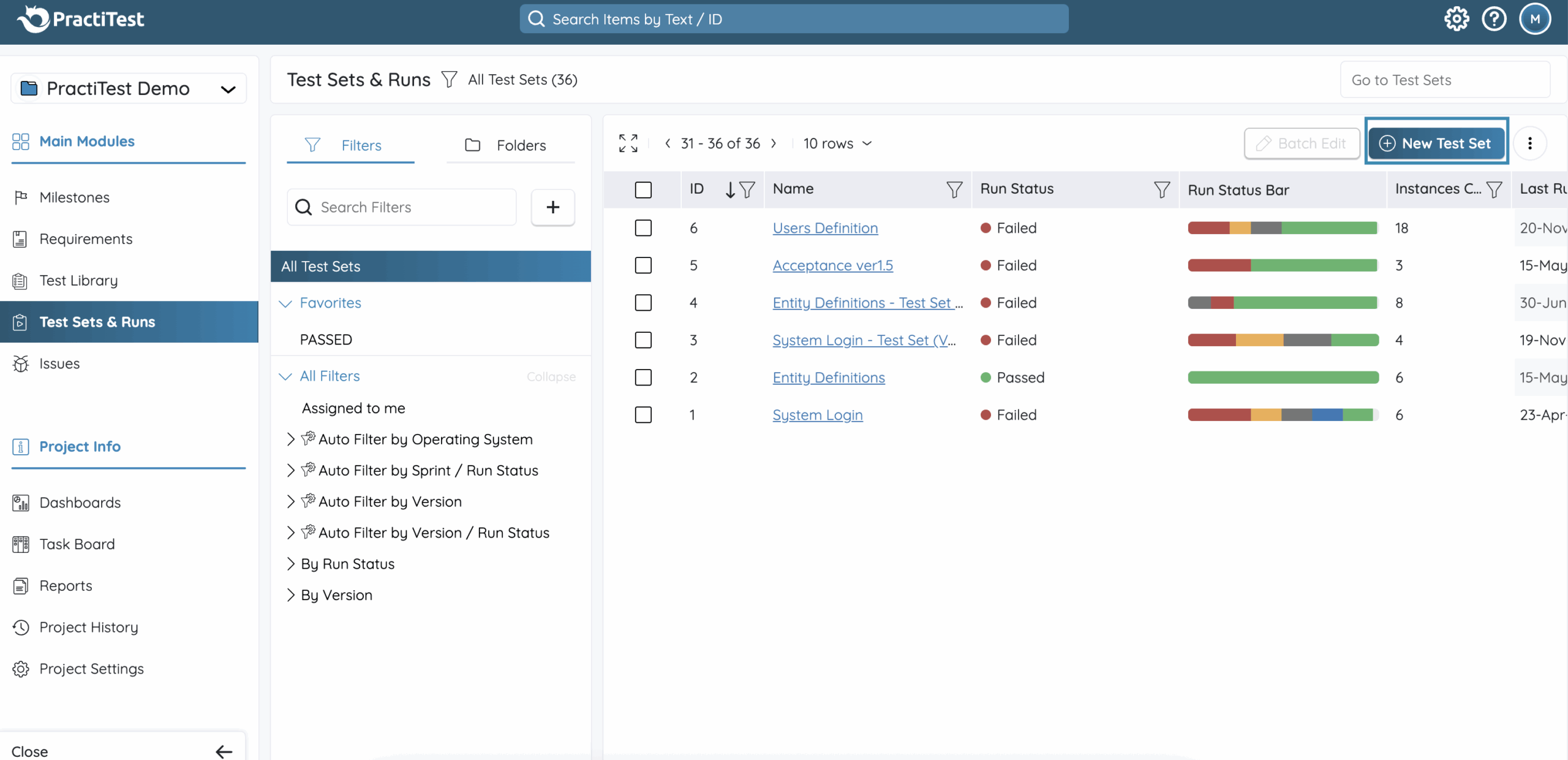Open the 10 rows per page dropdown
This screenshot has width=1568, height=760.
[x=837, y=143]
